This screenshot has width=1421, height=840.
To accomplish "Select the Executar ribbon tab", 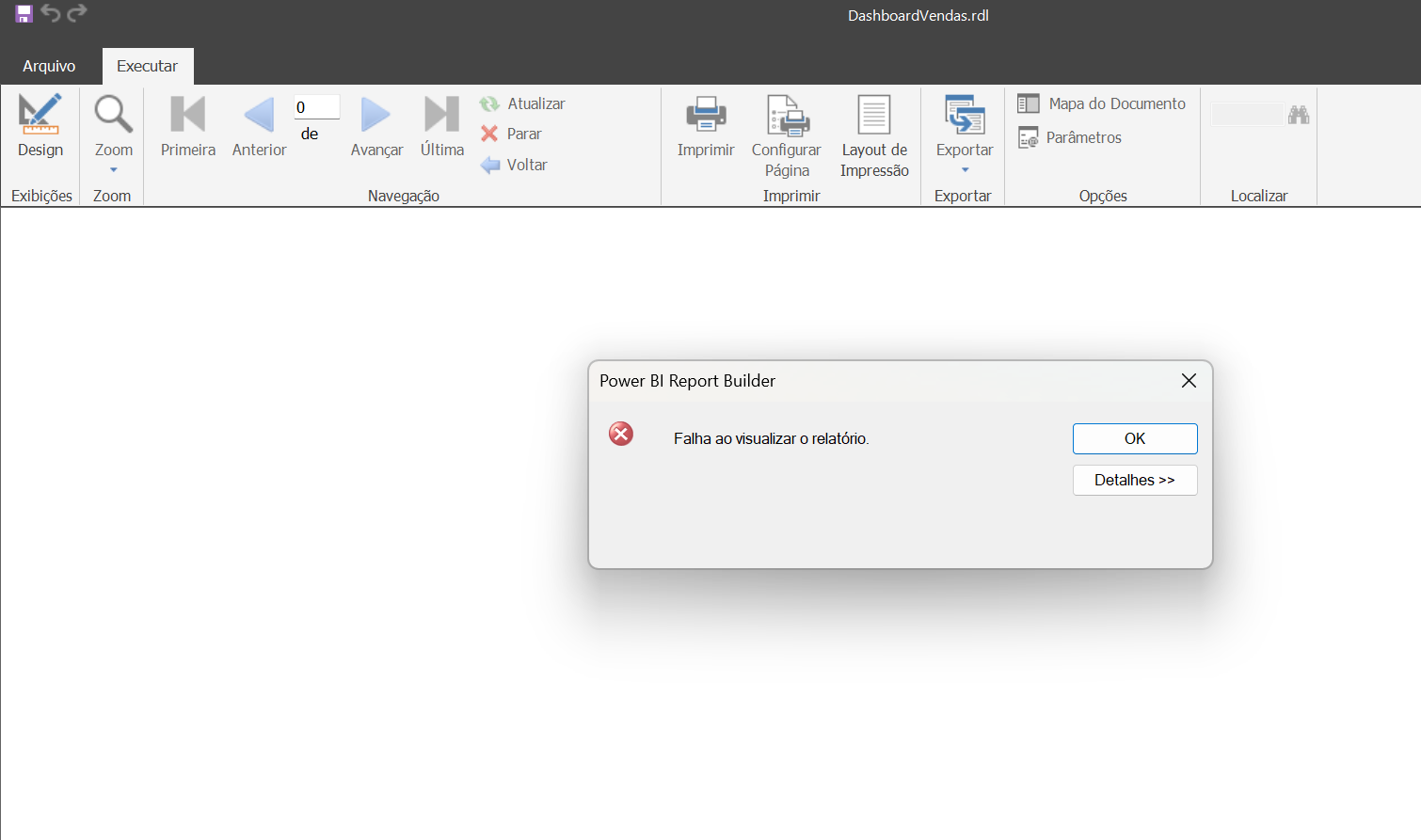I will point(148,66).
